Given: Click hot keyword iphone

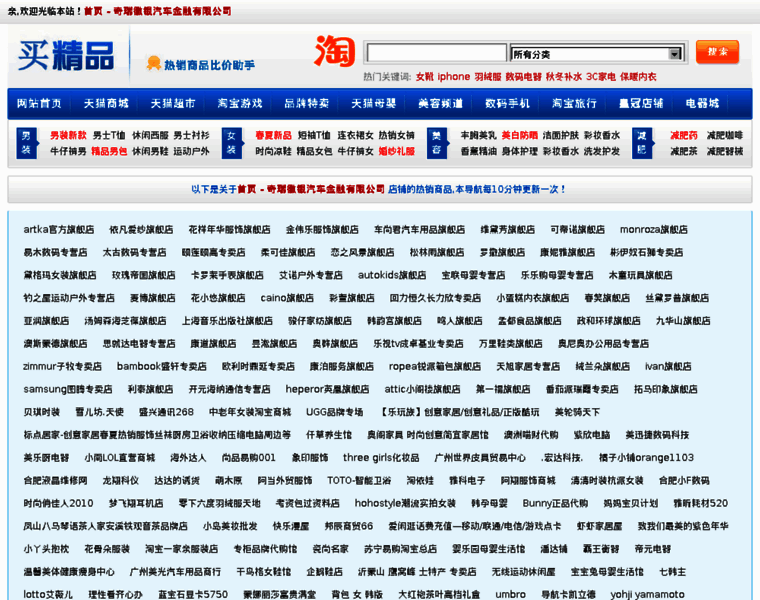Looking at the screenshot, I should 454,77.
